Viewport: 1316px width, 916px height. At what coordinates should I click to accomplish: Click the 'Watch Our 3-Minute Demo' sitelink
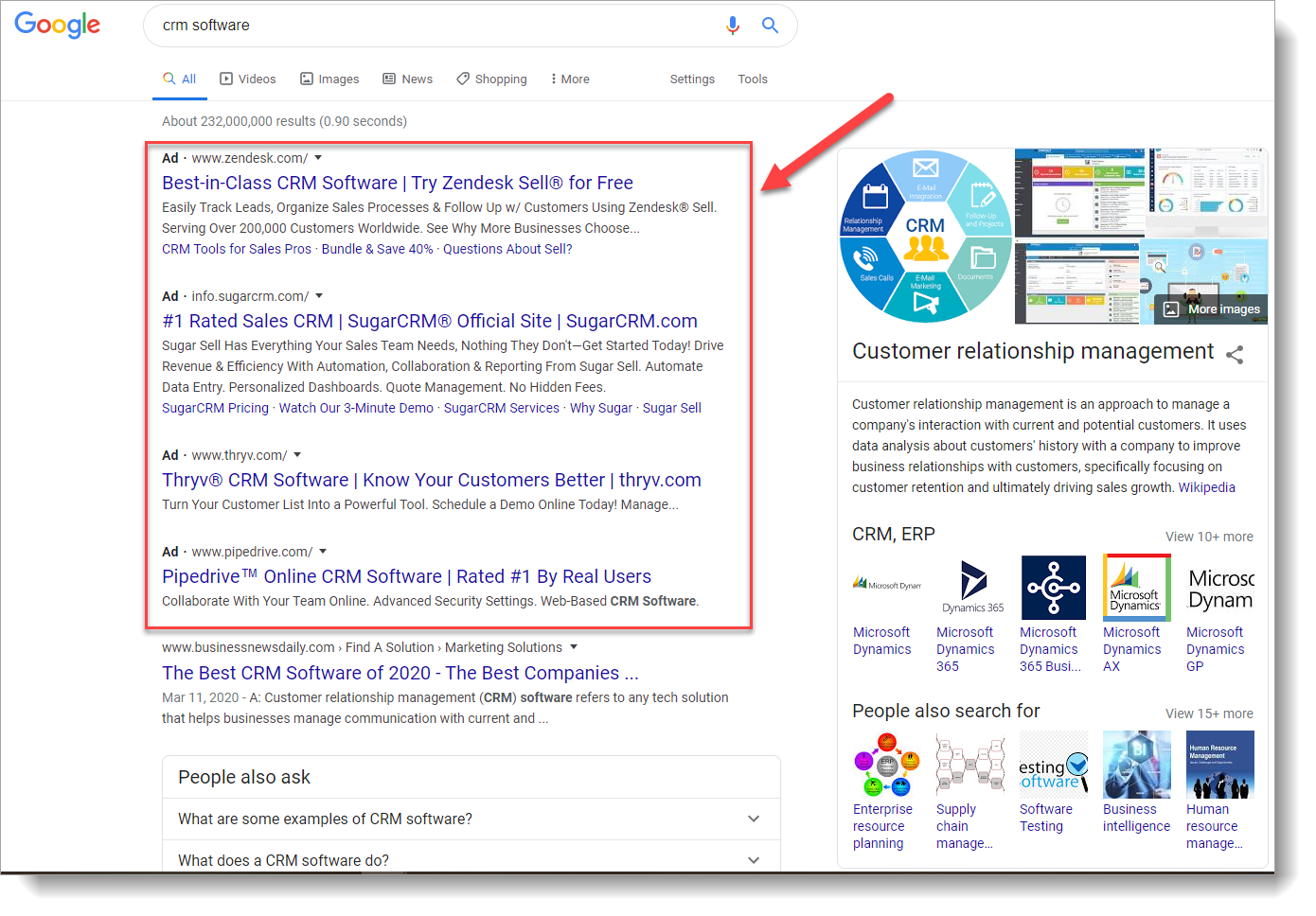(x=356, y=408)
